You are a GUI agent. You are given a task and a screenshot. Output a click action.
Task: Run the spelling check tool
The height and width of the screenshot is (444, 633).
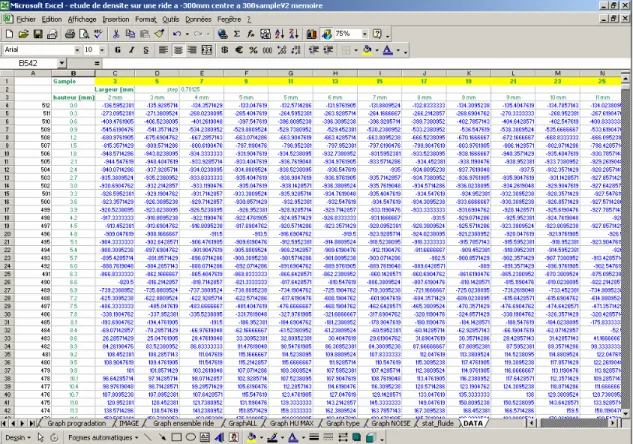[98, 34]
